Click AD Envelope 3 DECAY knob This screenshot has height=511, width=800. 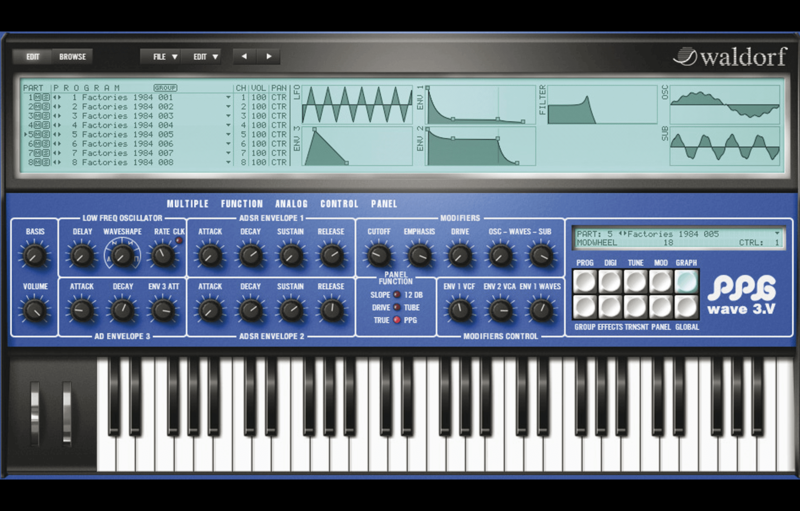[122, 310]
